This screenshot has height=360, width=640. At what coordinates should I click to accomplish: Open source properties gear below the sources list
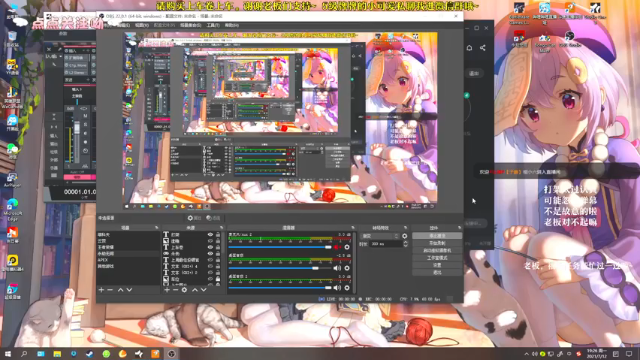[184, 290]
